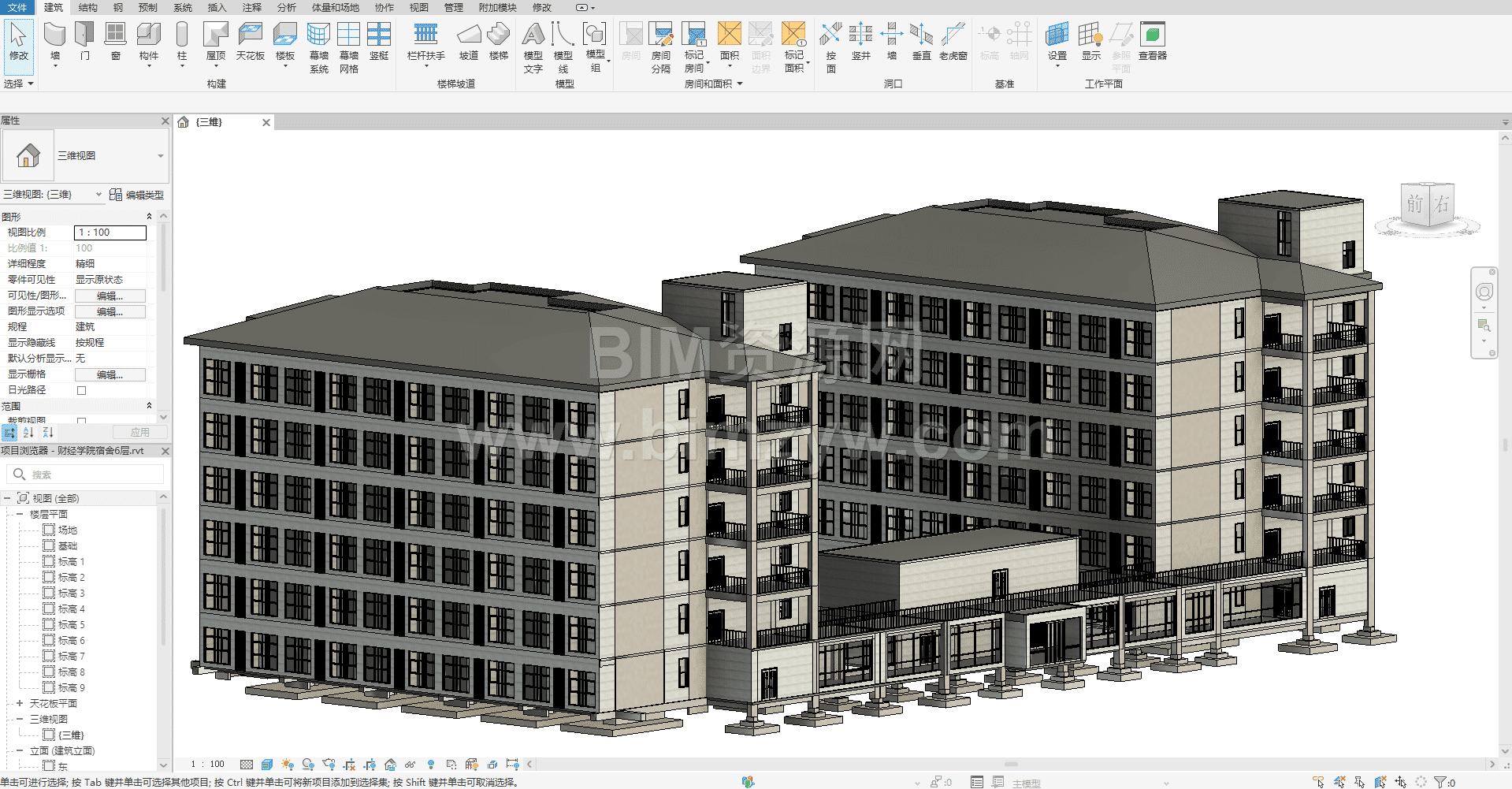Open the 查看器 work plane viewer

tap(1153, 41)
